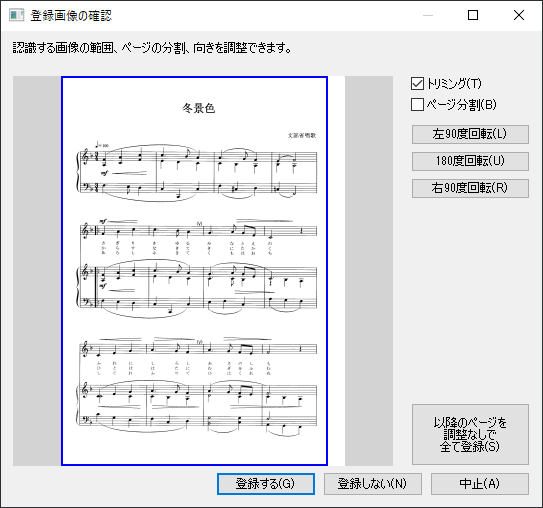Confirm with the 登録する(G) button
This screenshot has width=543, height=508.
click(x=266, y=484)
